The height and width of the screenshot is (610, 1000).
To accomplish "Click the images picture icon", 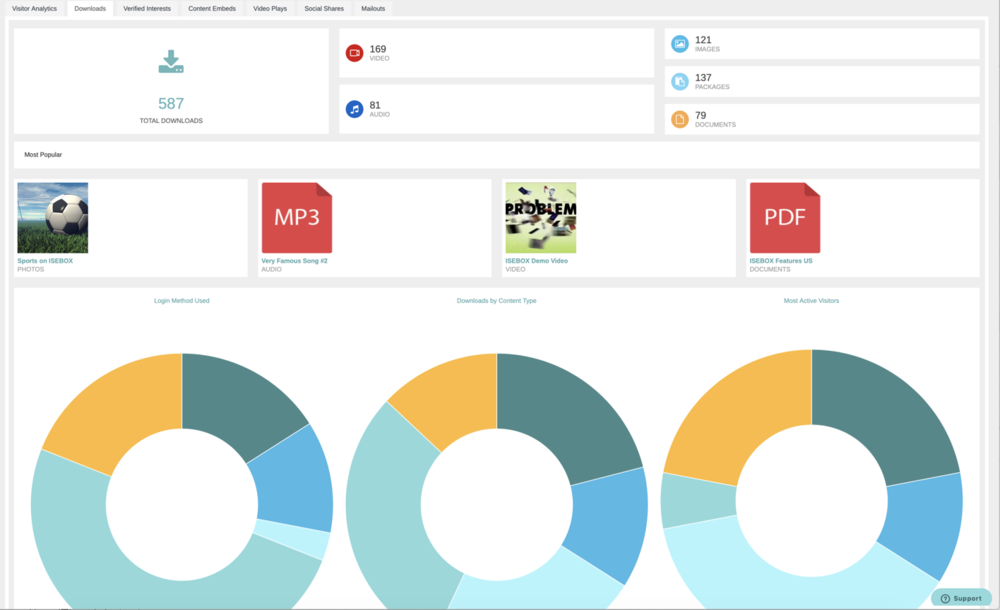I will coord(680,44).
